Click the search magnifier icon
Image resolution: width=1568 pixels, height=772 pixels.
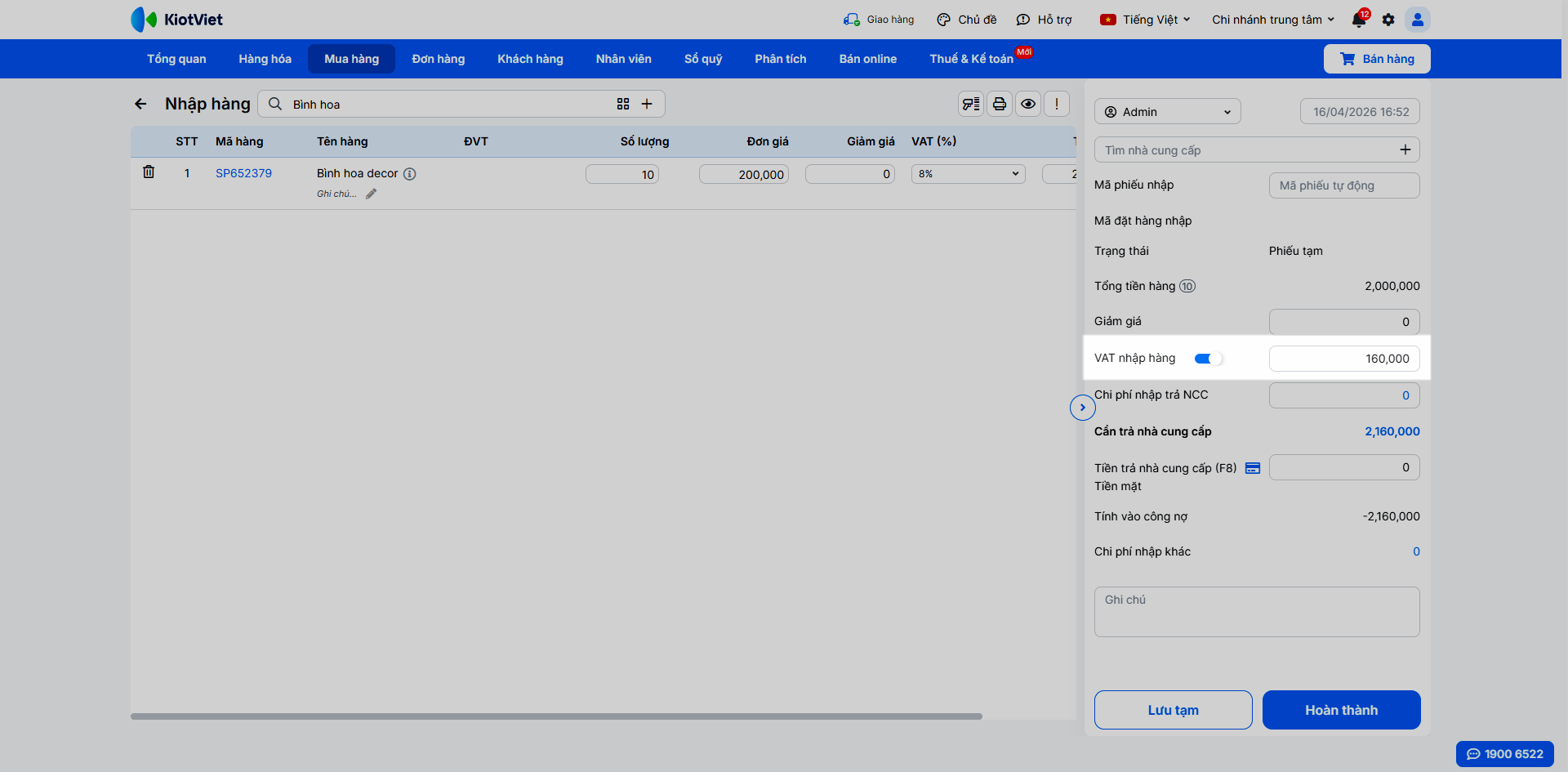click(275, 104)
